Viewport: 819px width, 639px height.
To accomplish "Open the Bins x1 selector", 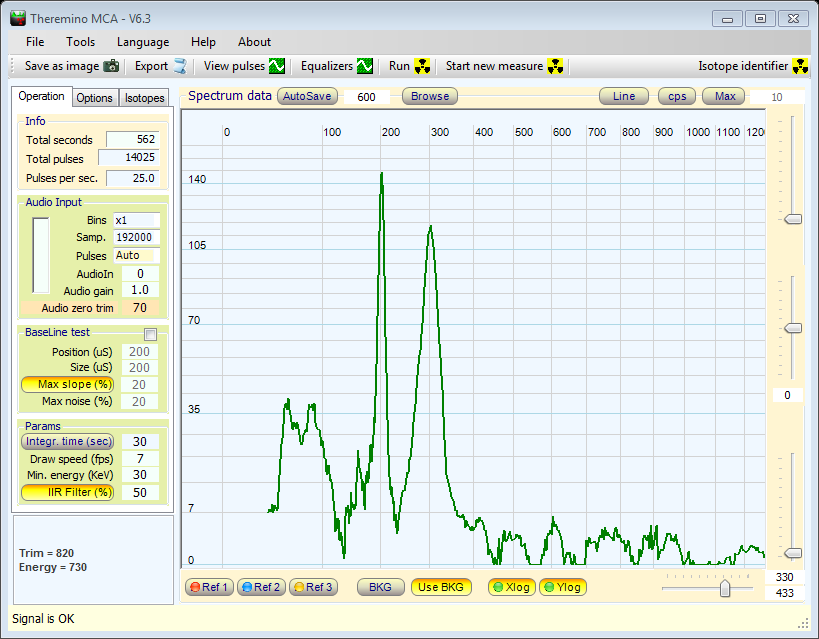I will tap(135, 220).
